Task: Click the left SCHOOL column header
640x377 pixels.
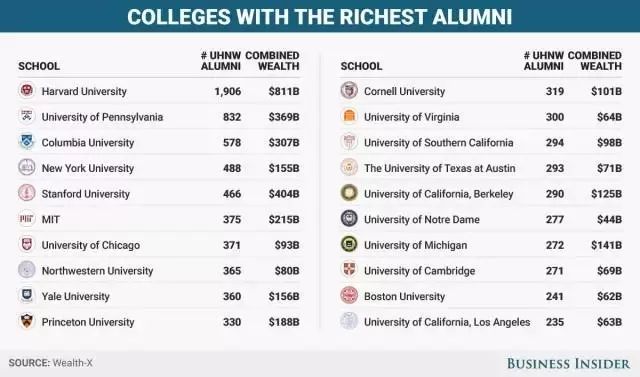Action: 39,66
